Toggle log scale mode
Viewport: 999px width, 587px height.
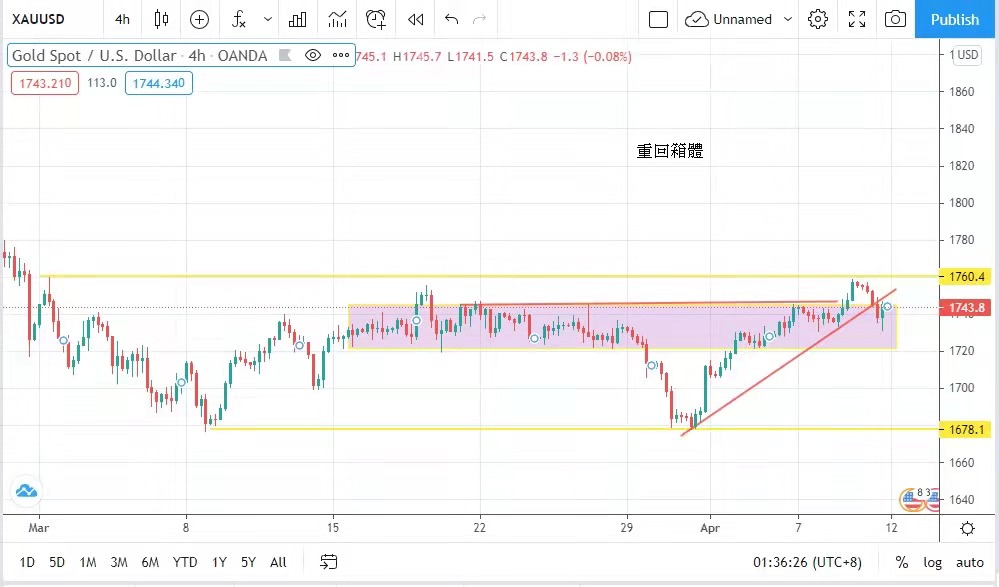point(932,562)
